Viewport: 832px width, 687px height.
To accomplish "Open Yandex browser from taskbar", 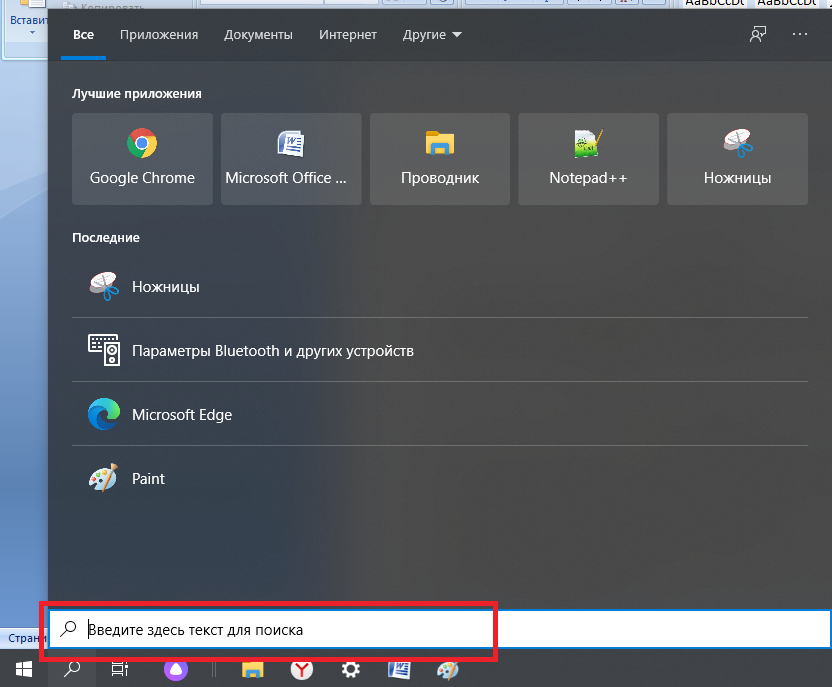I will (301, 669).
